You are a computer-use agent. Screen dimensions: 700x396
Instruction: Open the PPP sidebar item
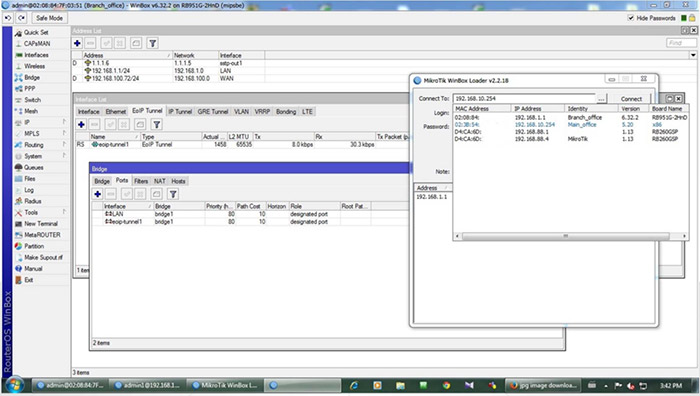click(x=29, y=88)
